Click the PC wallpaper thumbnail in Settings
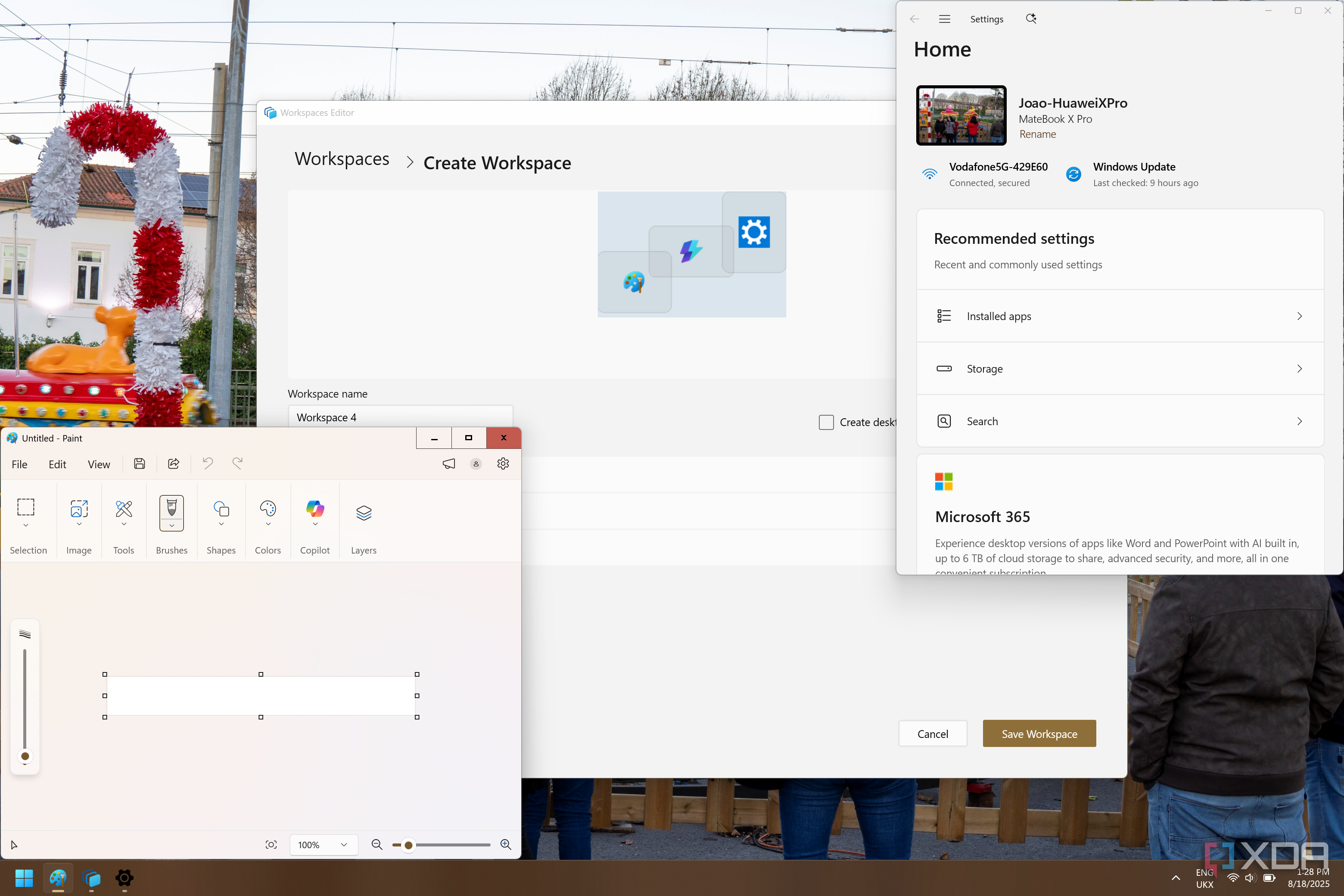This screenshot has width=1344, height=896. tap(961, 115)
